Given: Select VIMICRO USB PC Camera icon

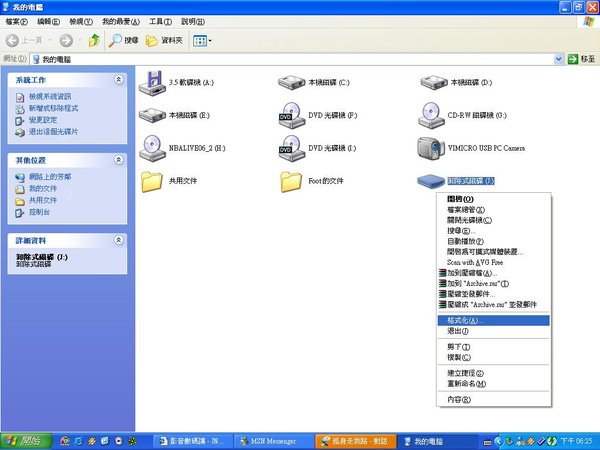Looking at the screenshot, I should (431, 148).
